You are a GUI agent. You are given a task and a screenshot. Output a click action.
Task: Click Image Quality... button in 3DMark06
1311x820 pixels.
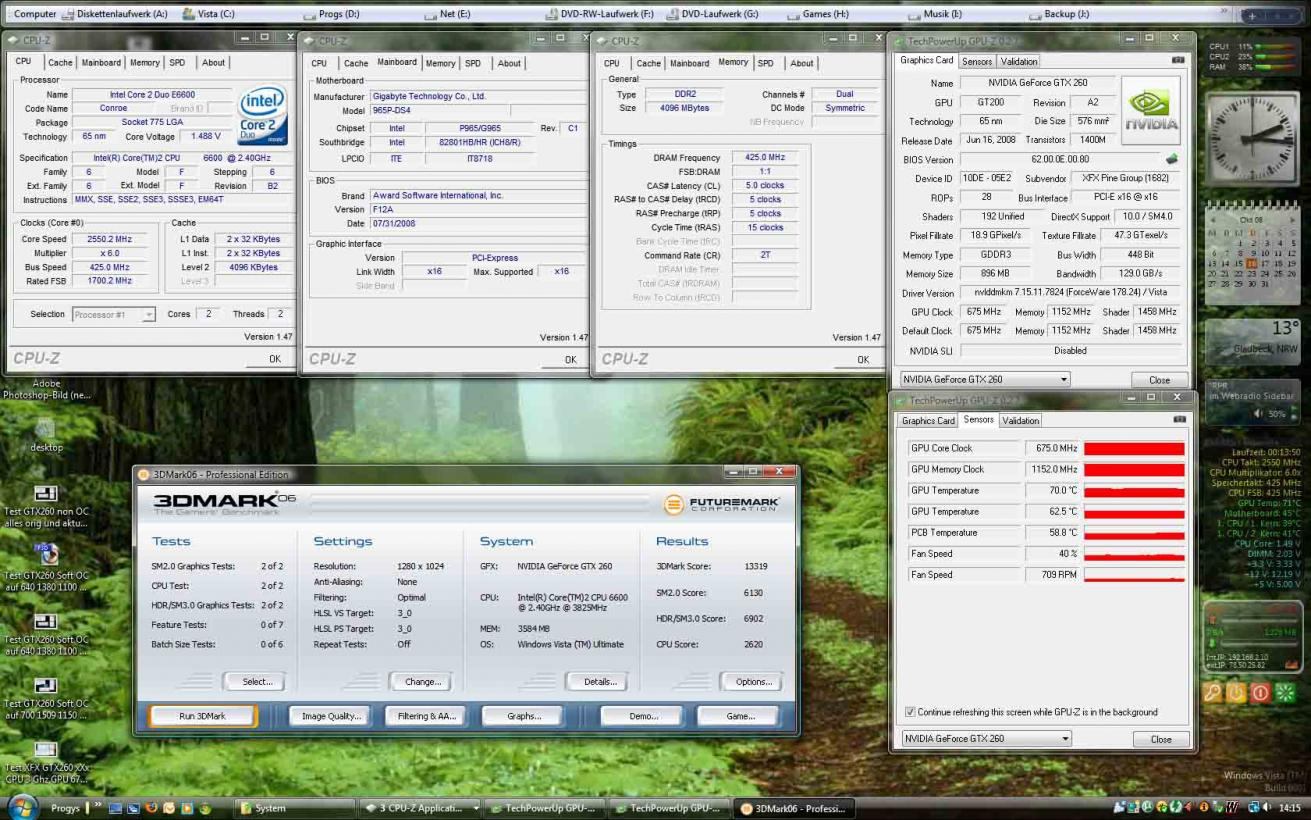331,716
